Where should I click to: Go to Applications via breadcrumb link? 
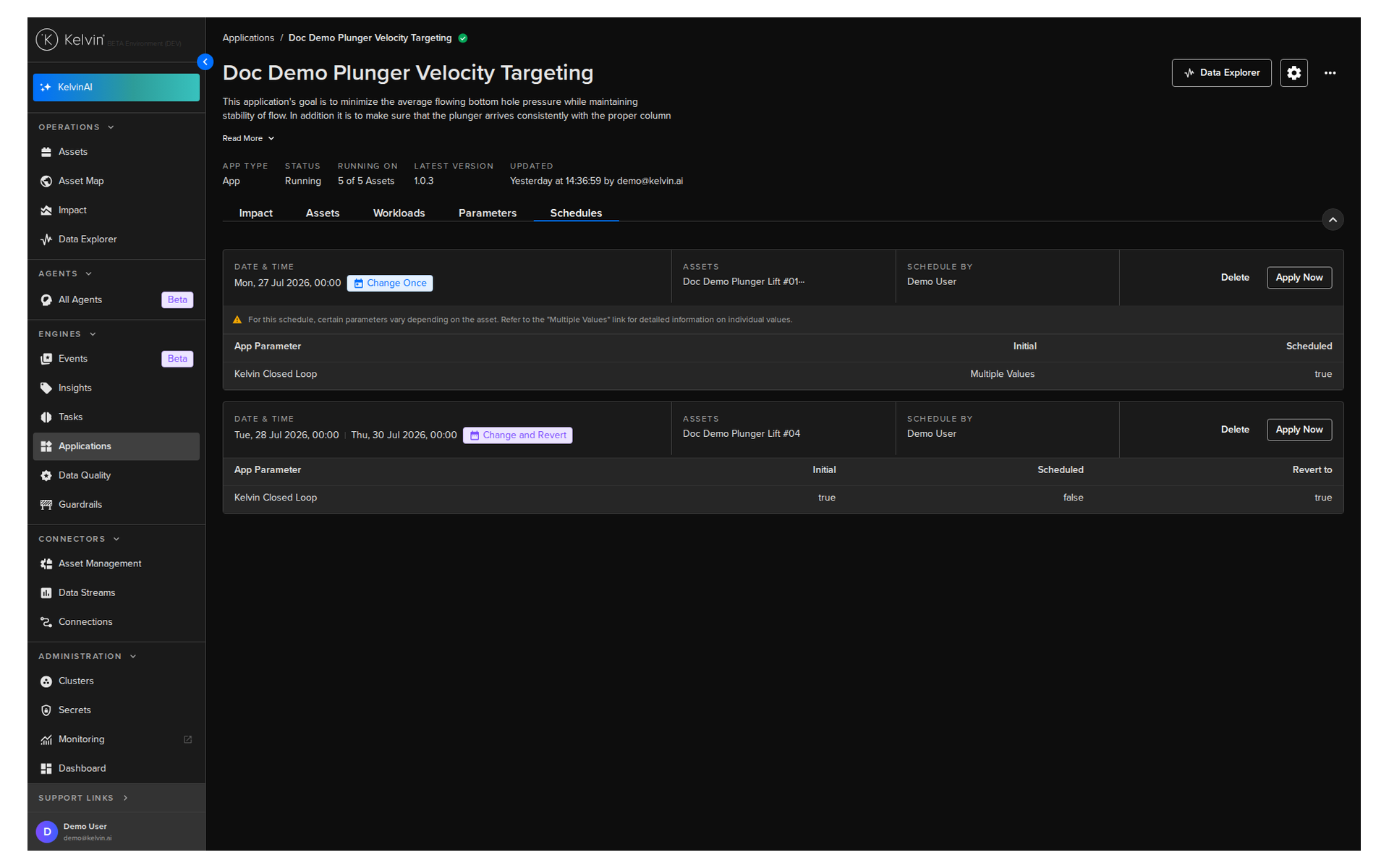pyautogui.click(x=248, y=38)
